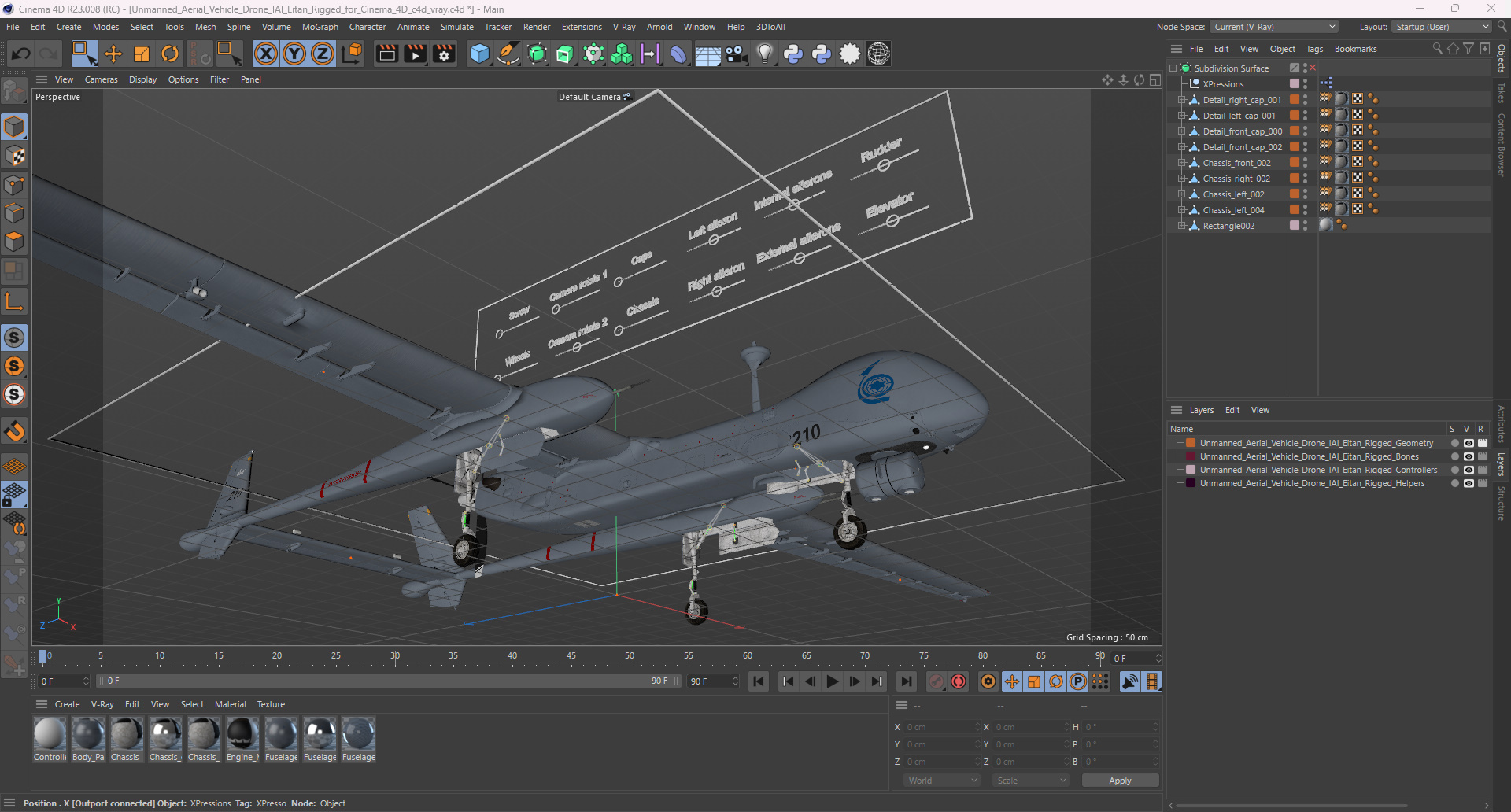Click the Undo arrow icon

pyautogui.click(x=21, y=54)
